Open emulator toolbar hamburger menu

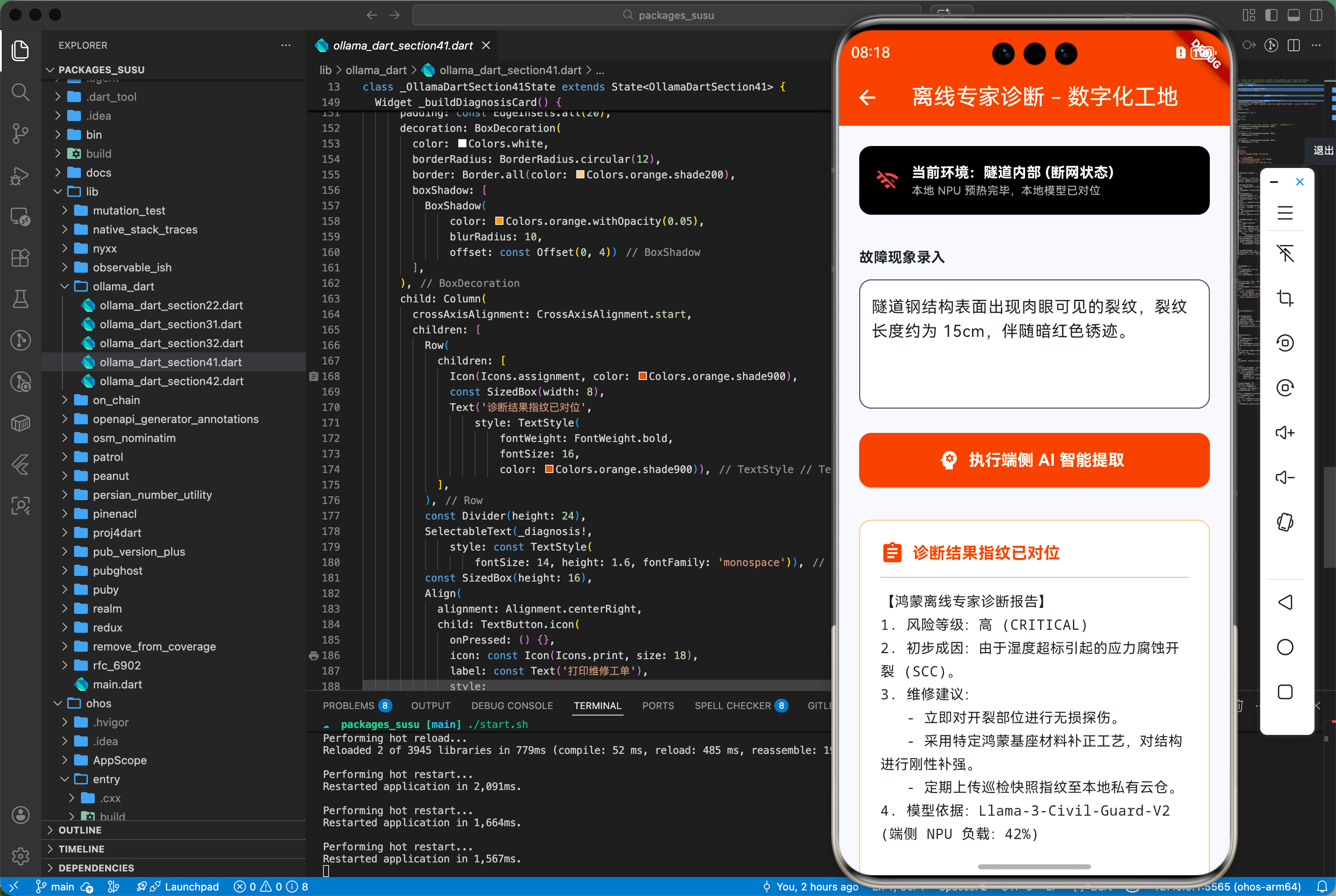[1285, 213]
